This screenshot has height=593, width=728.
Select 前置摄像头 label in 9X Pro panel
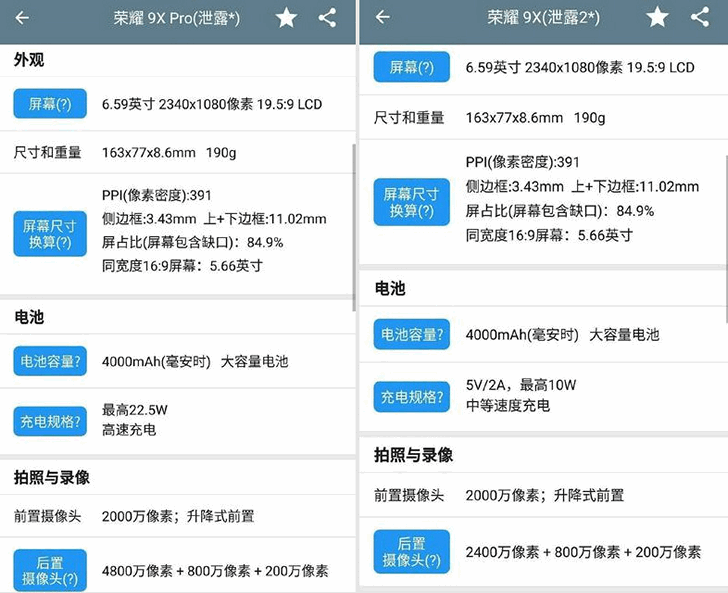coord(47,516)
